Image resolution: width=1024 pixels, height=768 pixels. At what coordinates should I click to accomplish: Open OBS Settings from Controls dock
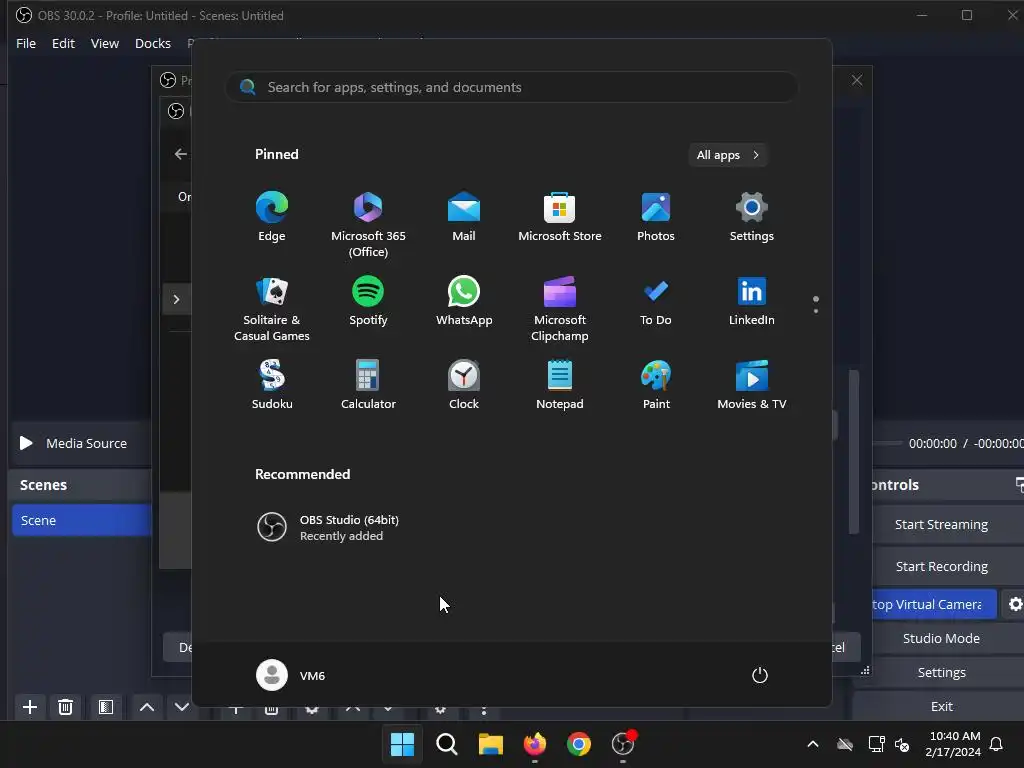941,672
